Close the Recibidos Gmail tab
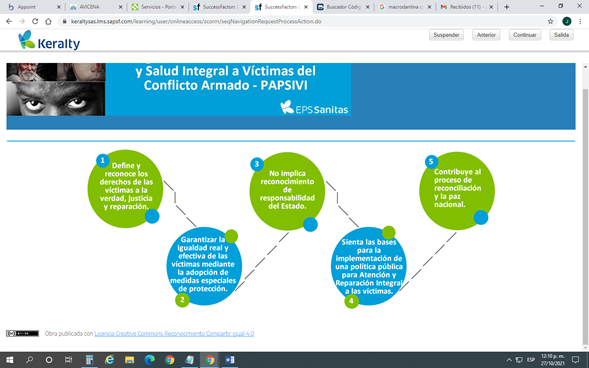The width and height of the screenshot is (589, 368). coord(491,7)
